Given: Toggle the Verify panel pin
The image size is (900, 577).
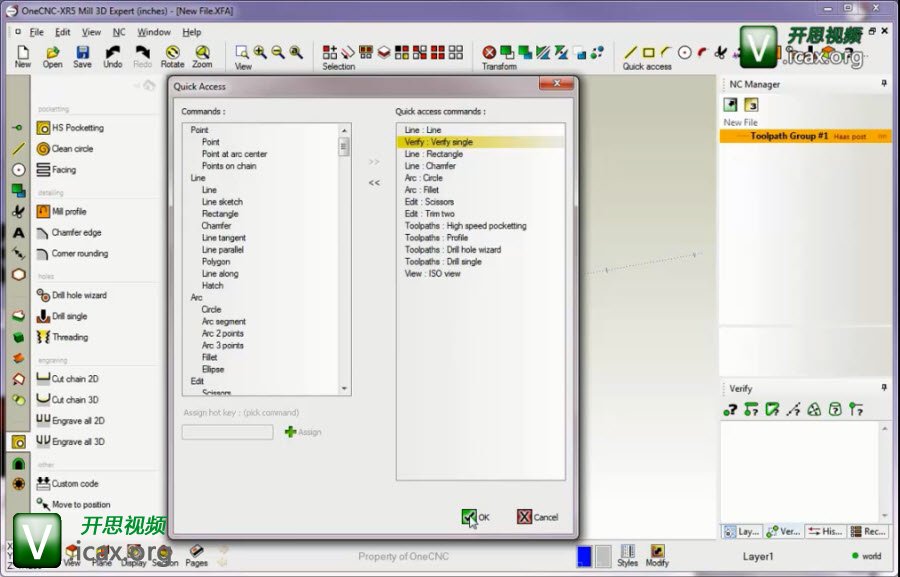Looking at the screenshot, I should click(x=883, y=388).
